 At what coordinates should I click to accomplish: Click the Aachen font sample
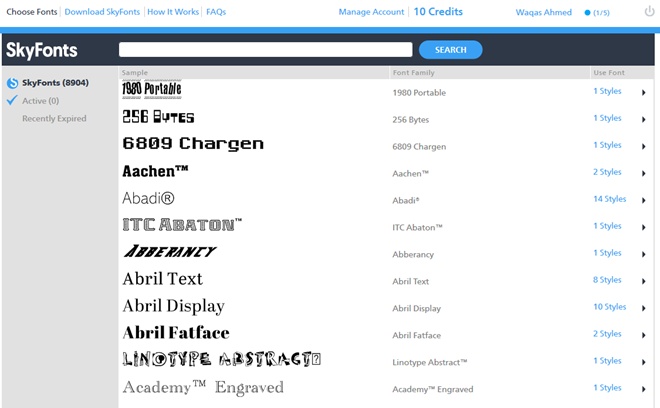155,171
